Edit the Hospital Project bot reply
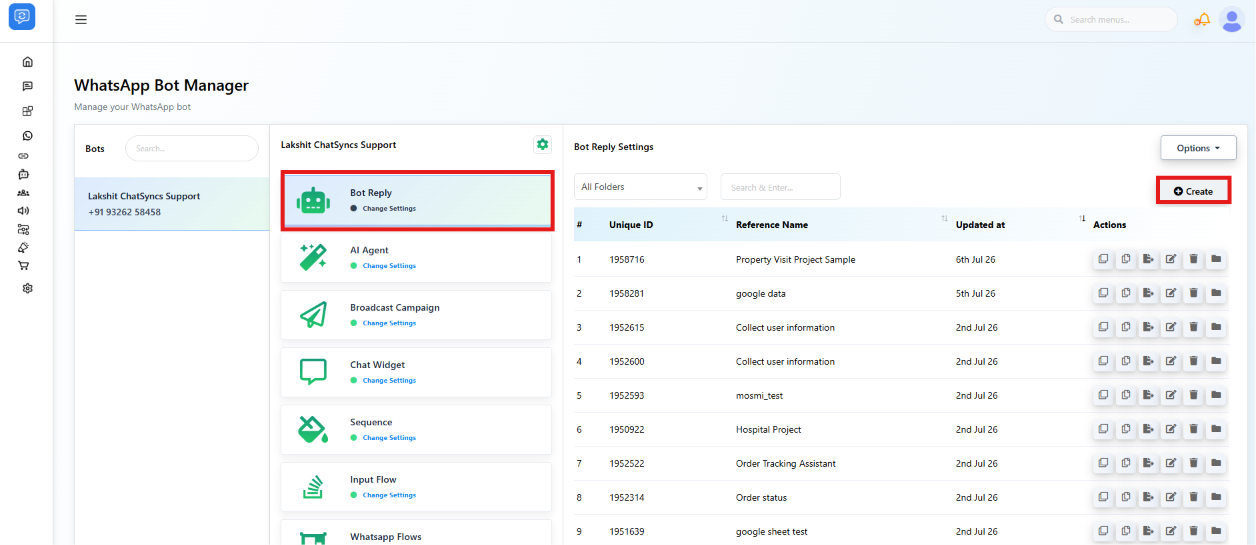 coord(1171,430)
